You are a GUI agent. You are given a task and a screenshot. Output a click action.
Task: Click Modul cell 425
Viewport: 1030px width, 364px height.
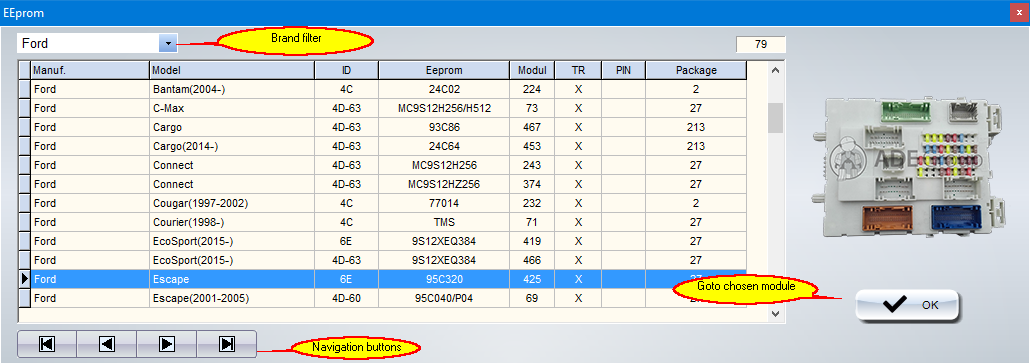pos(532,280)
